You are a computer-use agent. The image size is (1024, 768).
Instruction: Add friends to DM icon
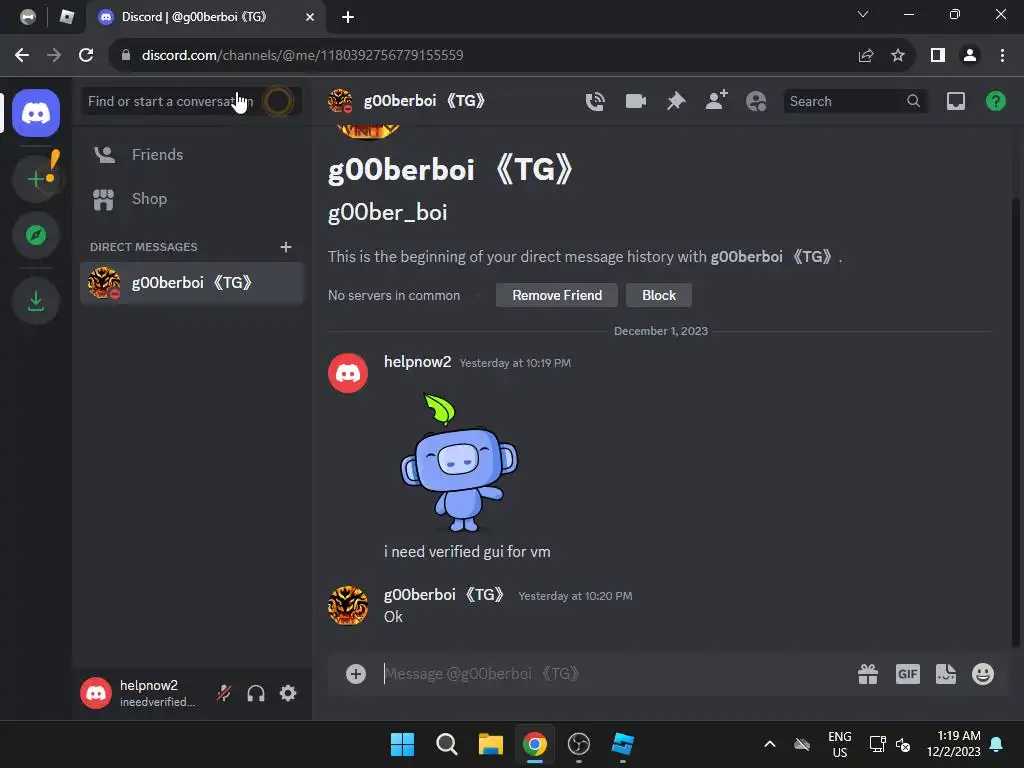(716, 101)
